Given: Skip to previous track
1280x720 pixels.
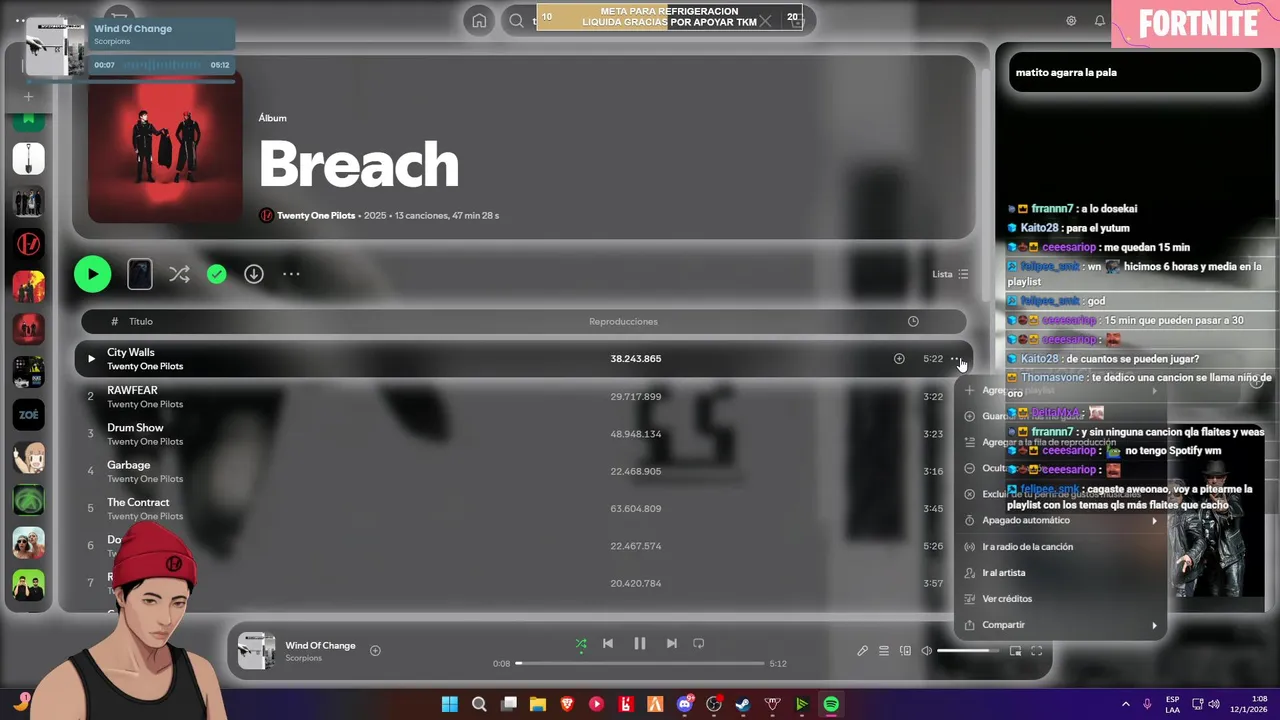Looking at the screenshot, I should [x=608, y=644].
